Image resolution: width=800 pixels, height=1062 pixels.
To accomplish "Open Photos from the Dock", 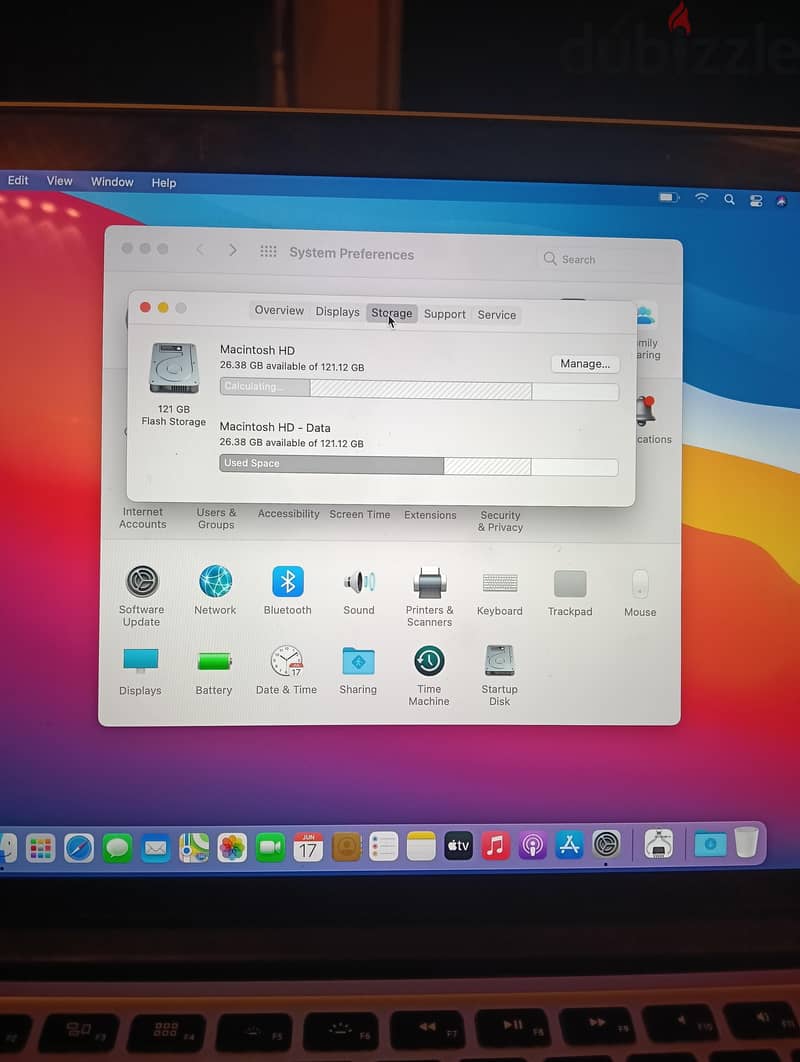I will 232,848.
